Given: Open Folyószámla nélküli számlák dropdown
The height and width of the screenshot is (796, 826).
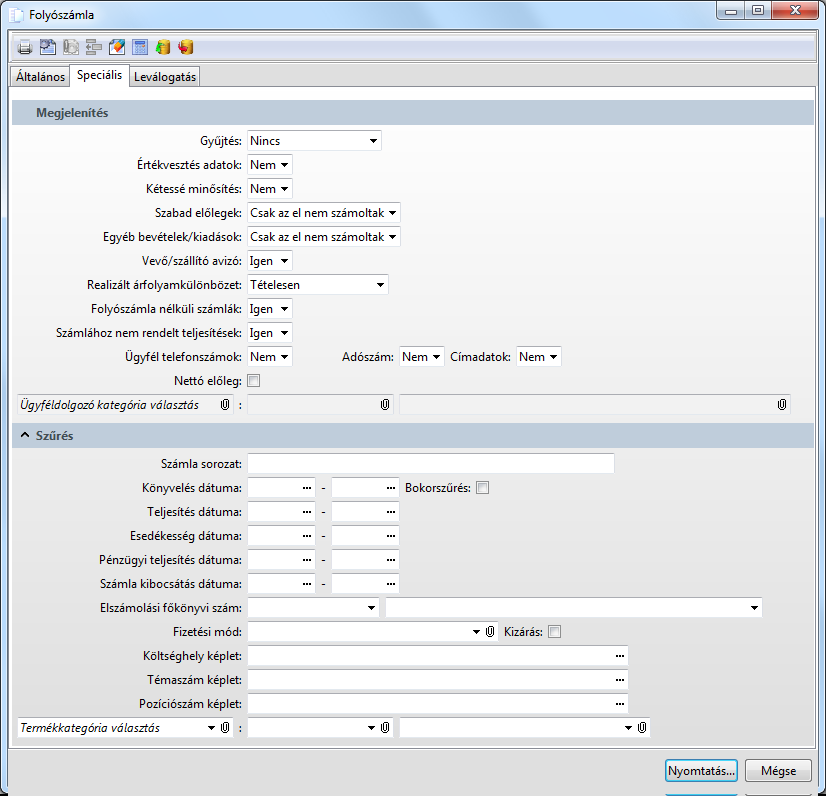Looking at the screenshot, I should click(270, 309).
